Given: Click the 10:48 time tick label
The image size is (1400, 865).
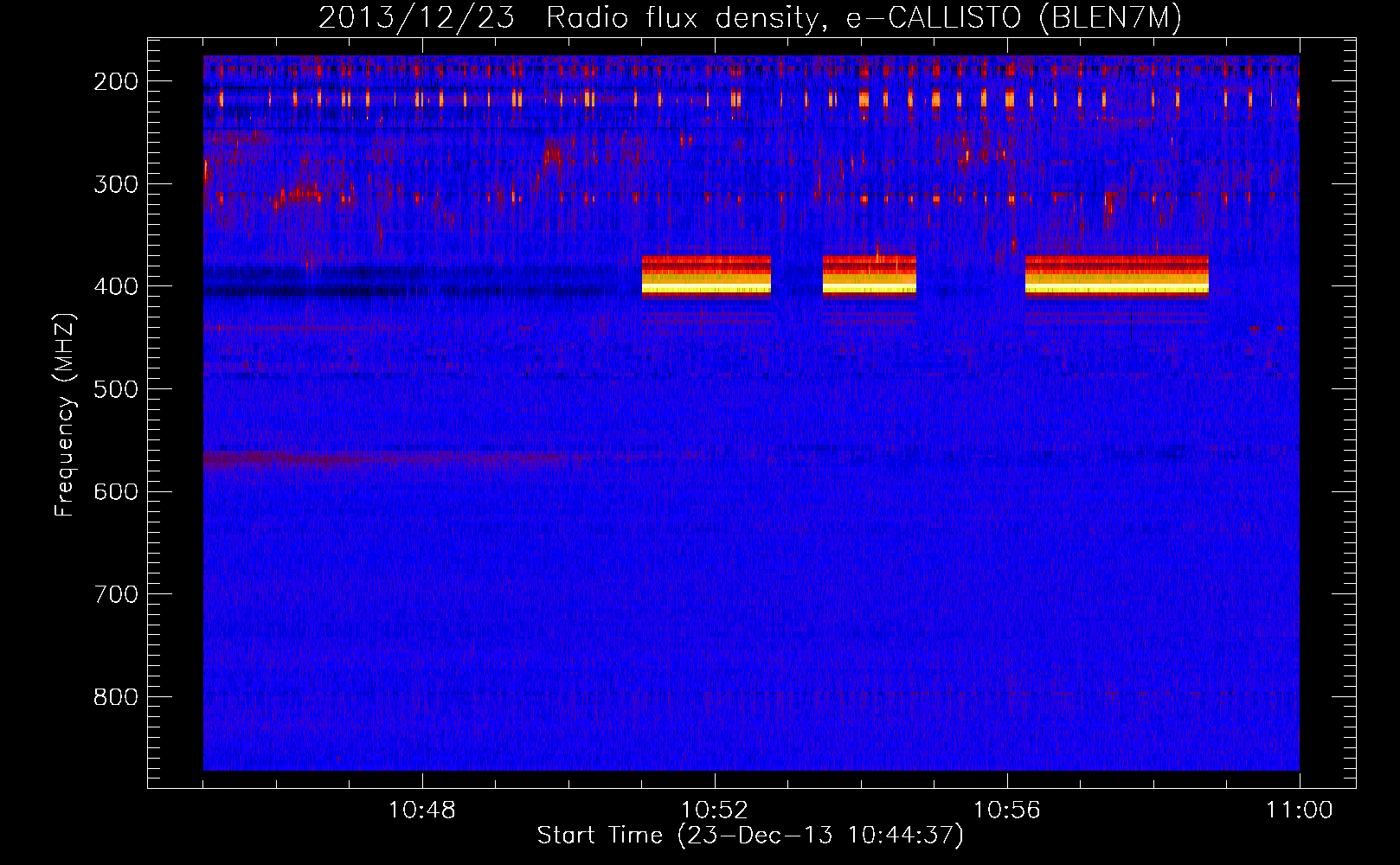Looking at the screenshot, I should click(x=422, y=811).
